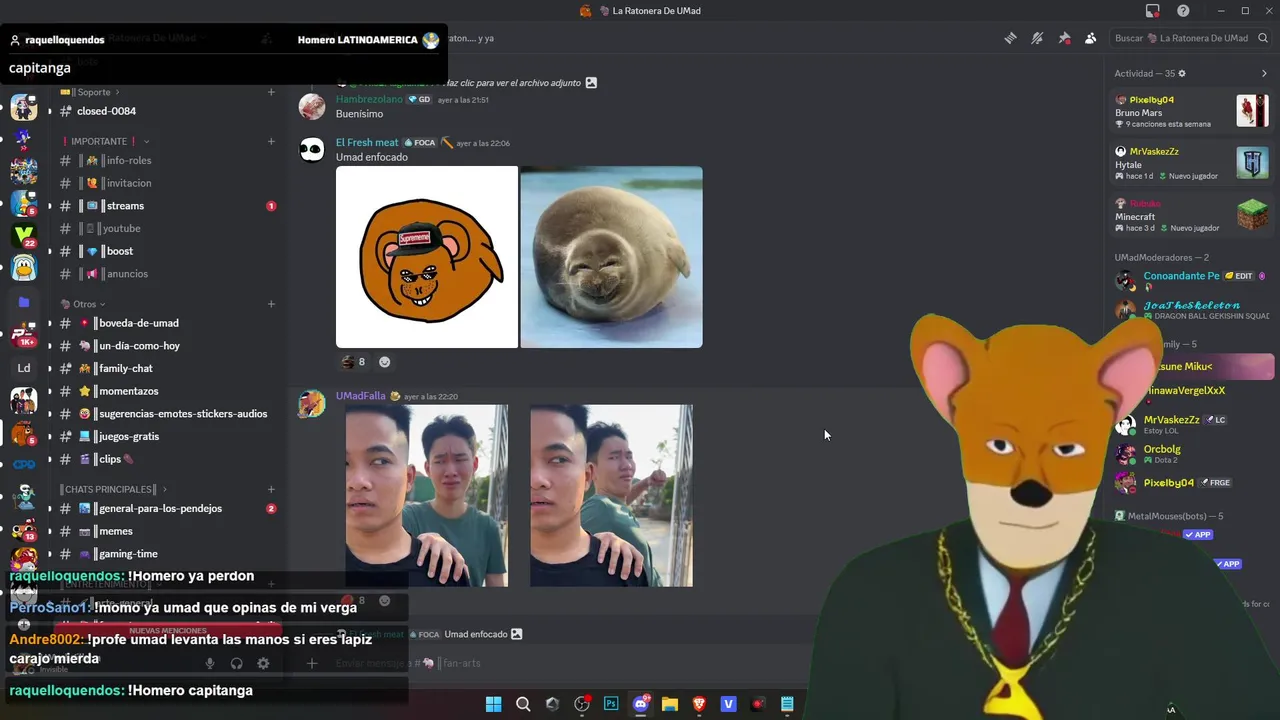The height and width of the screenshot is (720, 1280).
Task: Toggle the member list icon
Action: click(x=1091, y=38)
